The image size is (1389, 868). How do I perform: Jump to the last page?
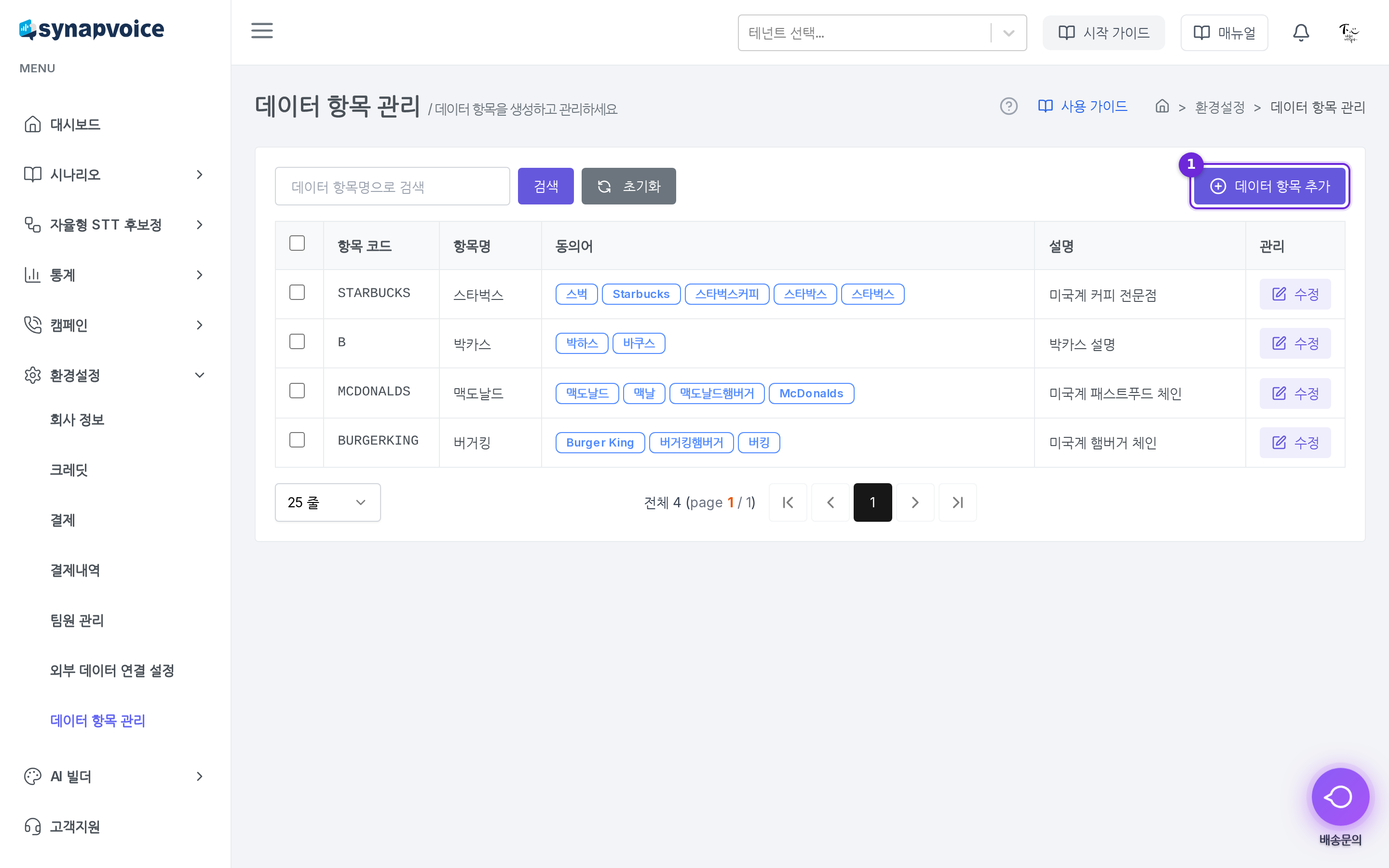point(957,502)
